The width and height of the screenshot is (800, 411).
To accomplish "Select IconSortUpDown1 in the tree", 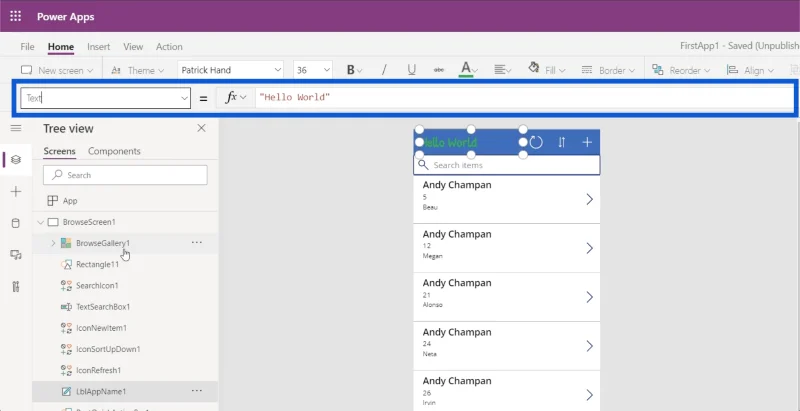I will 108,349.
